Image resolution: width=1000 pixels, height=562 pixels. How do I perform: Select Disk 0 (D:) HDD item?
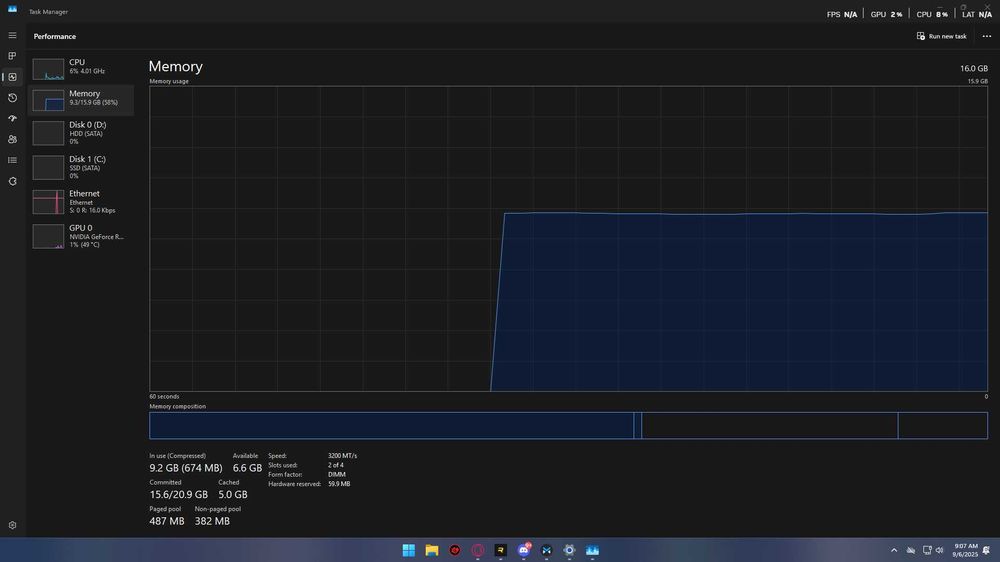(x=81, y=133)
